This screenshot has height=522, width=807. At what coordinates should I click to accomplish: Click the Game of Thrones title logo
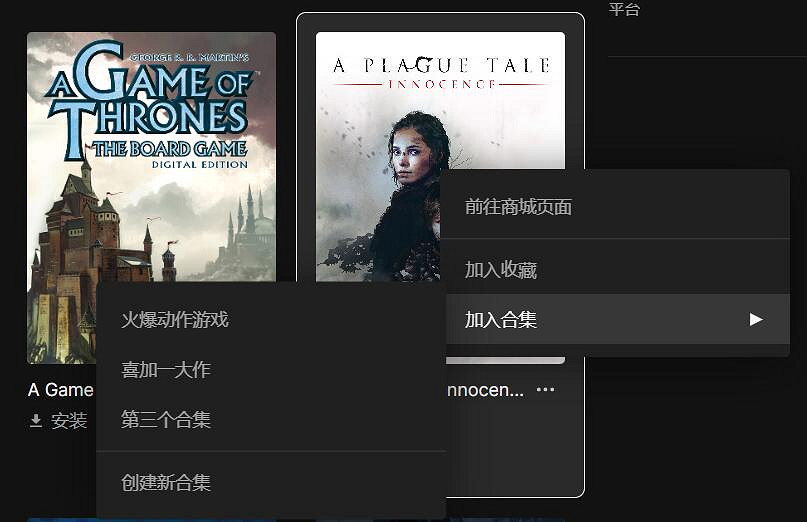149,103
